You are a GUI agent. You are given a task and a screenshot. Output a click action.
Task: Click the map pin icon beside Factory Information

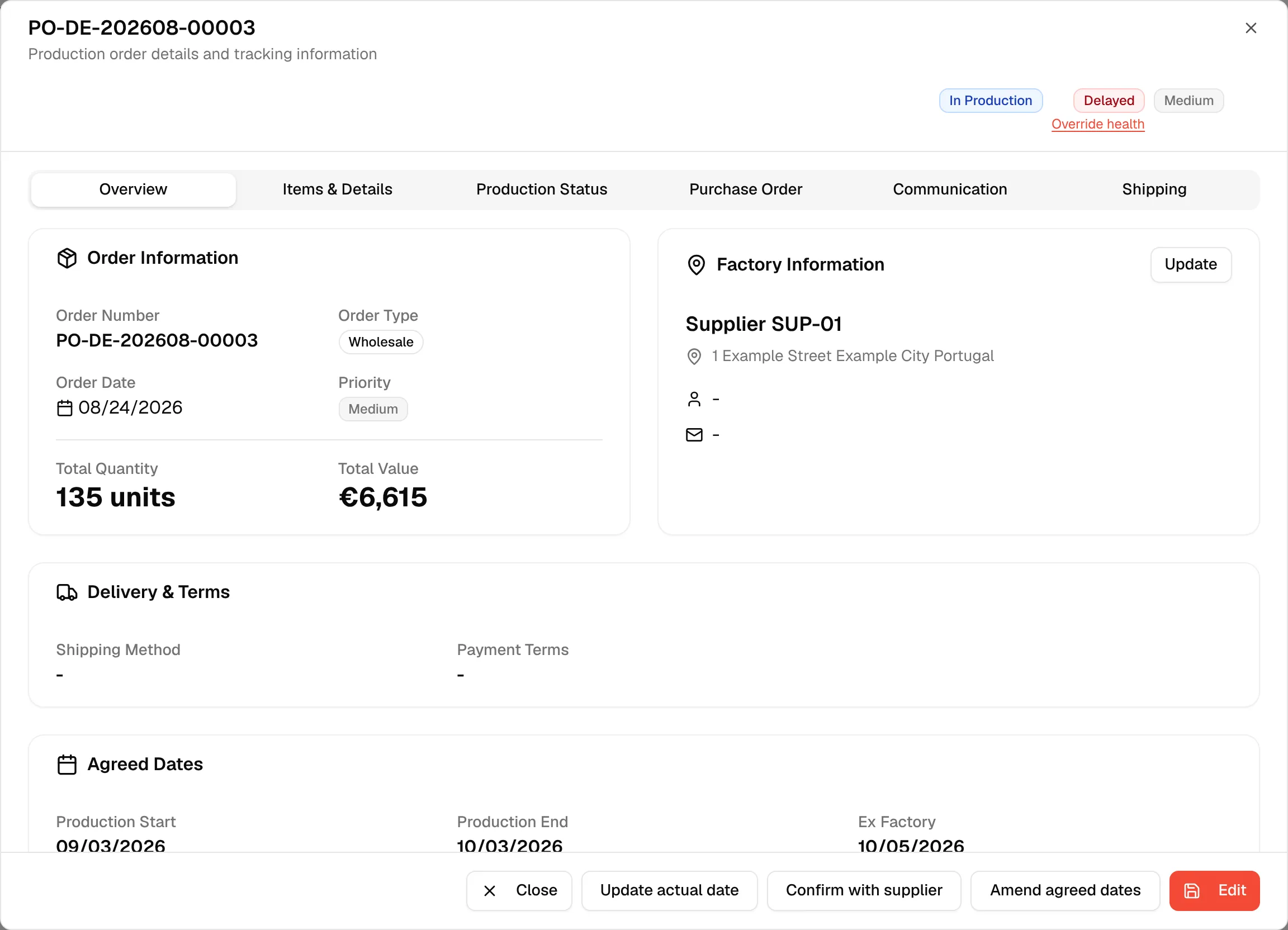pos(696,264)
